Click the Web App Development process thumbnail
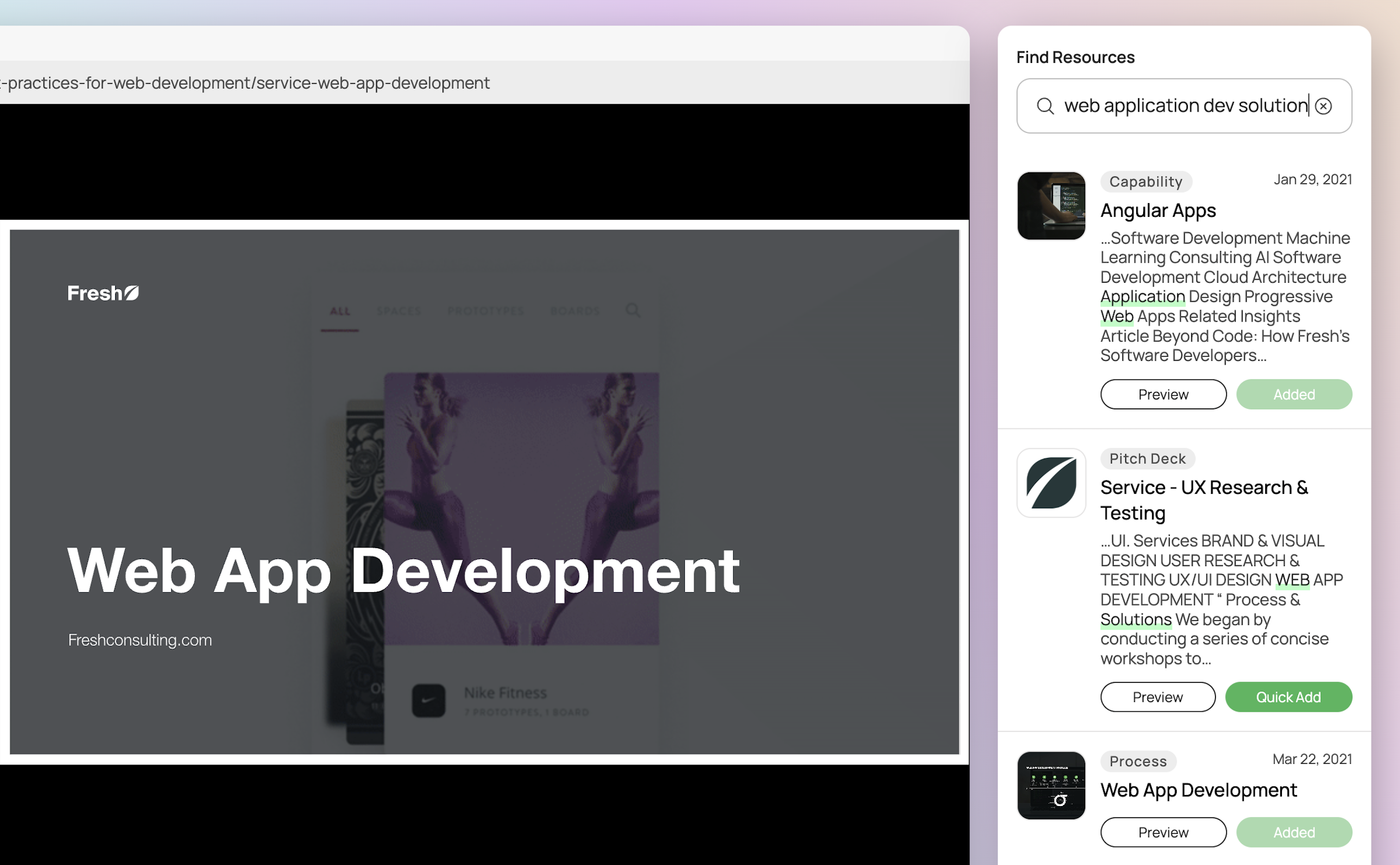The image size is (1400, 865). (1051, 785)
